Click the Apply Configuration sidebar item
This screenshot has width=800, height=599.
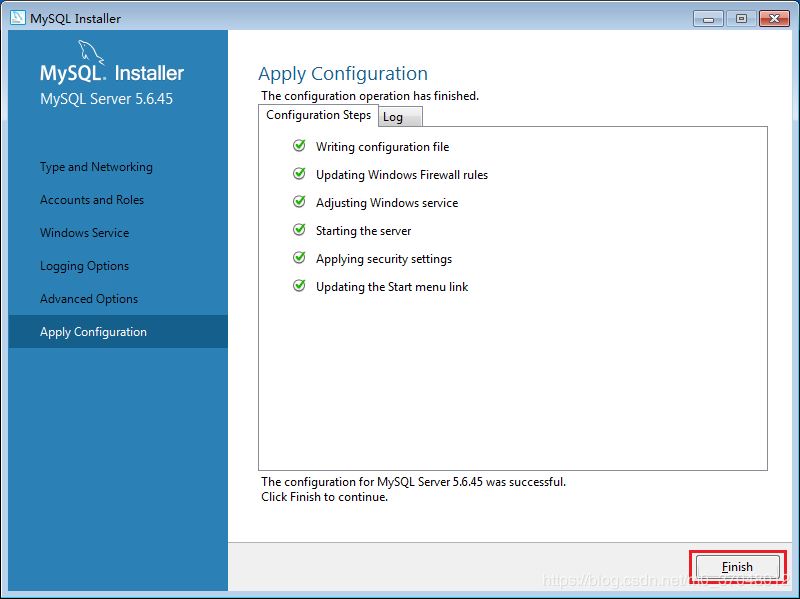[x=93, y=332]
